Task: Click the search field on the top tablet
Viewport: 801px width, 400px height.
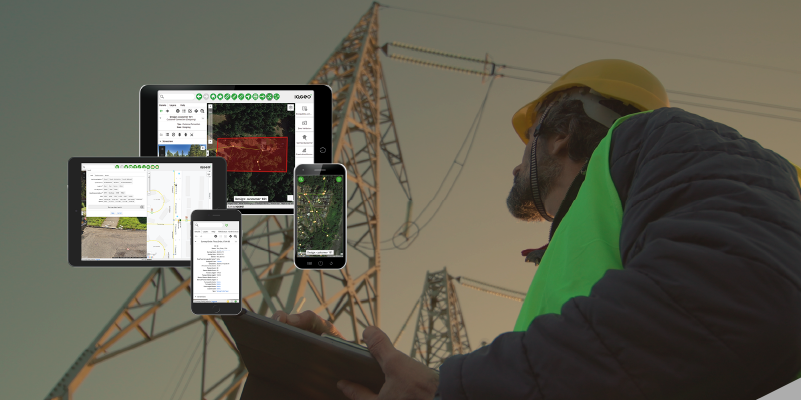Action: (177, 97)
